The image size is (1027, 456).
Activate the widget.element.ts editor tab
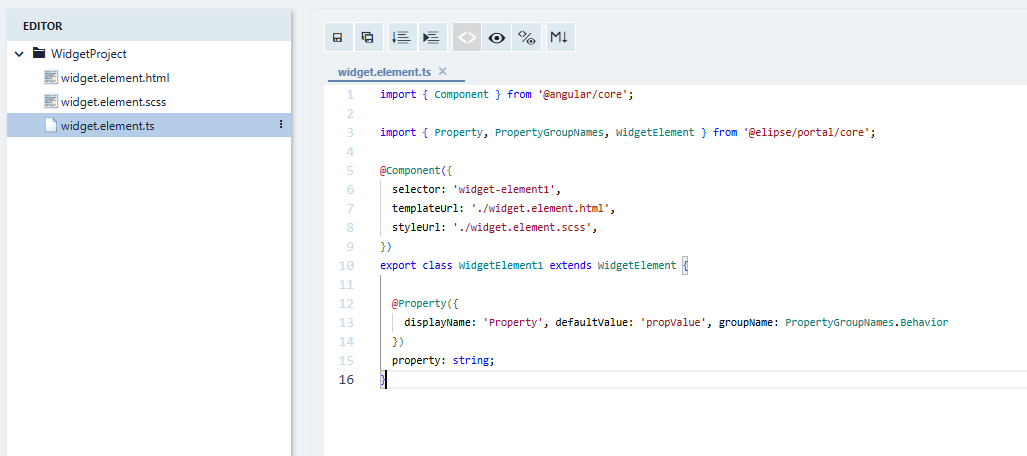(x=384, y=72)
